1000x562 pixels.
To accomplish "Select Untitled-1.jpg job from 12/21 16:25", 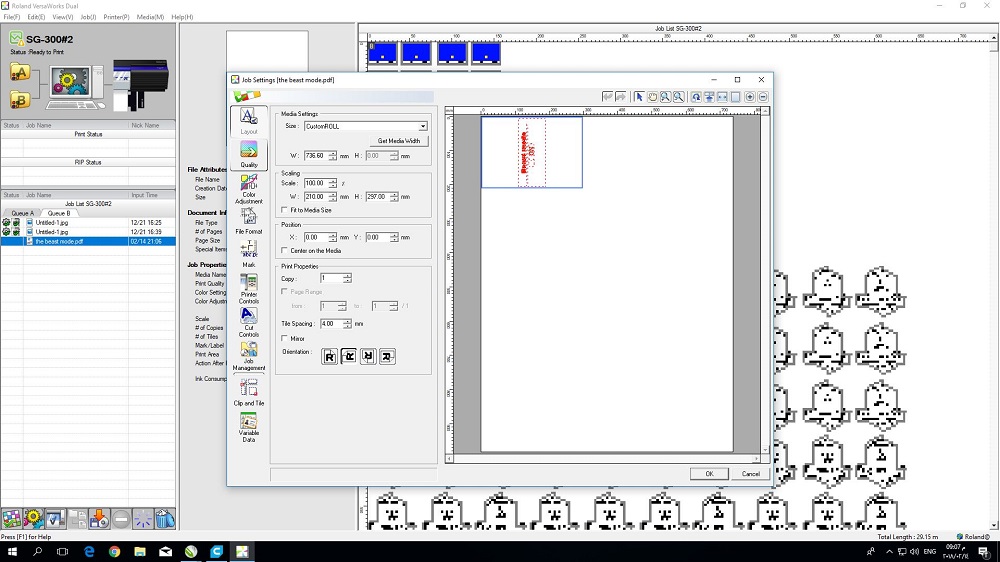I will click(88, 223).
